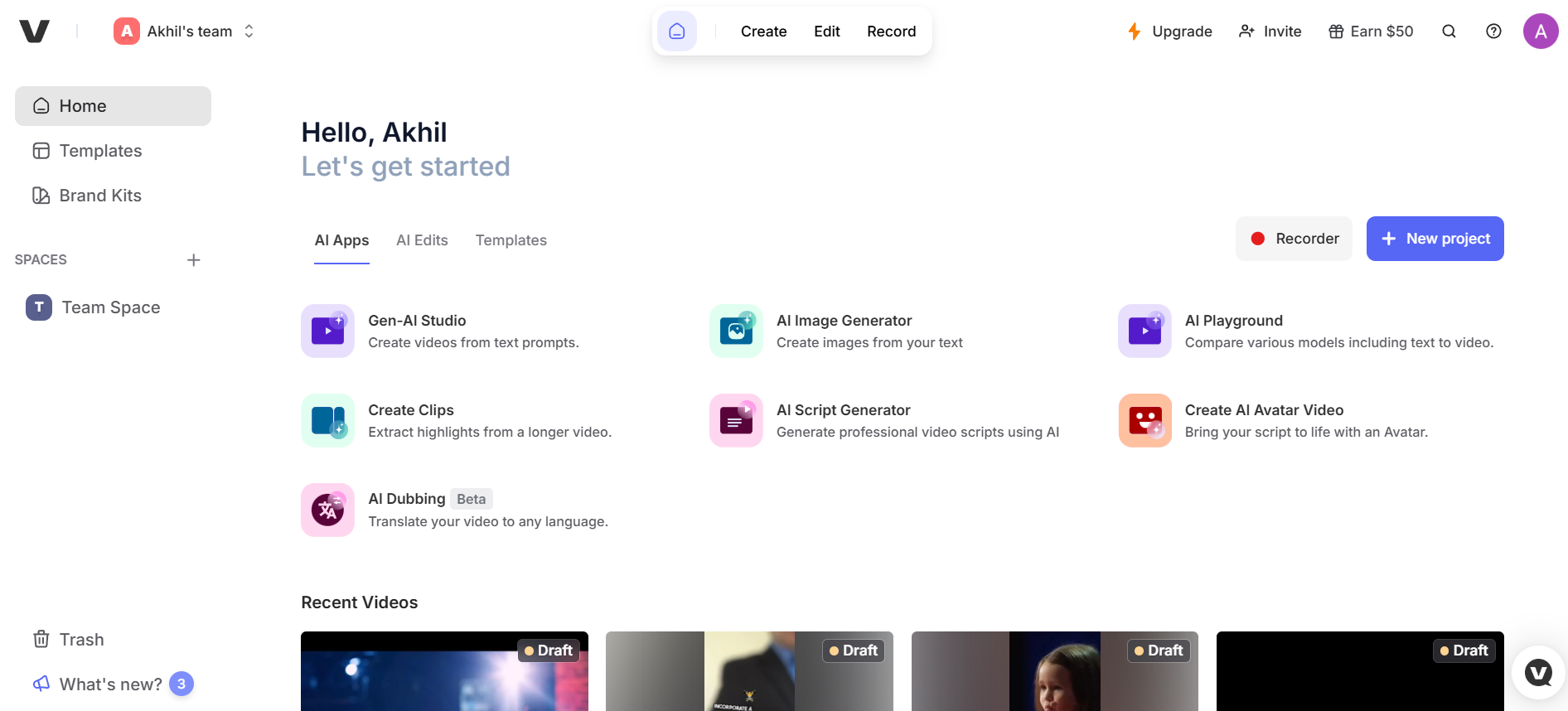Open the Gen-AI Studio app icon
Image resolution: width=1568 pixels, height=711 pixels.
point(327,331)
